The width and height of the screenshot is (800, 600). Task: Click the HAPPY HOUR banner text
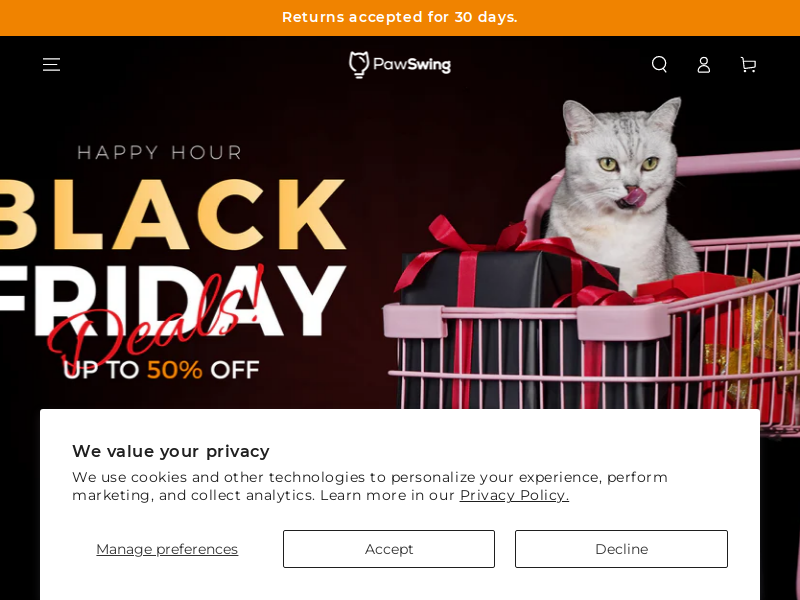coord(160,153)
